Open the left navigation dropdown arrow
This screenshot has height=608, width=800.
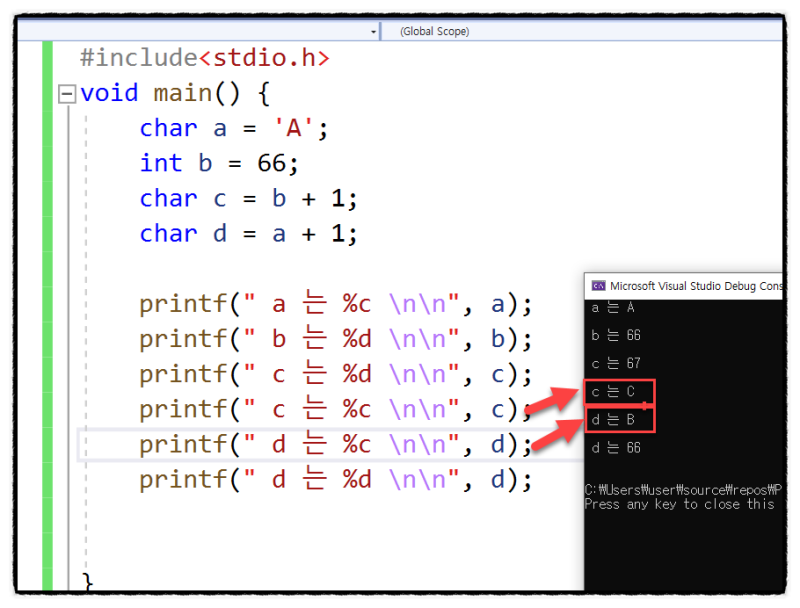pyautogui.click(x=373, y=32)
